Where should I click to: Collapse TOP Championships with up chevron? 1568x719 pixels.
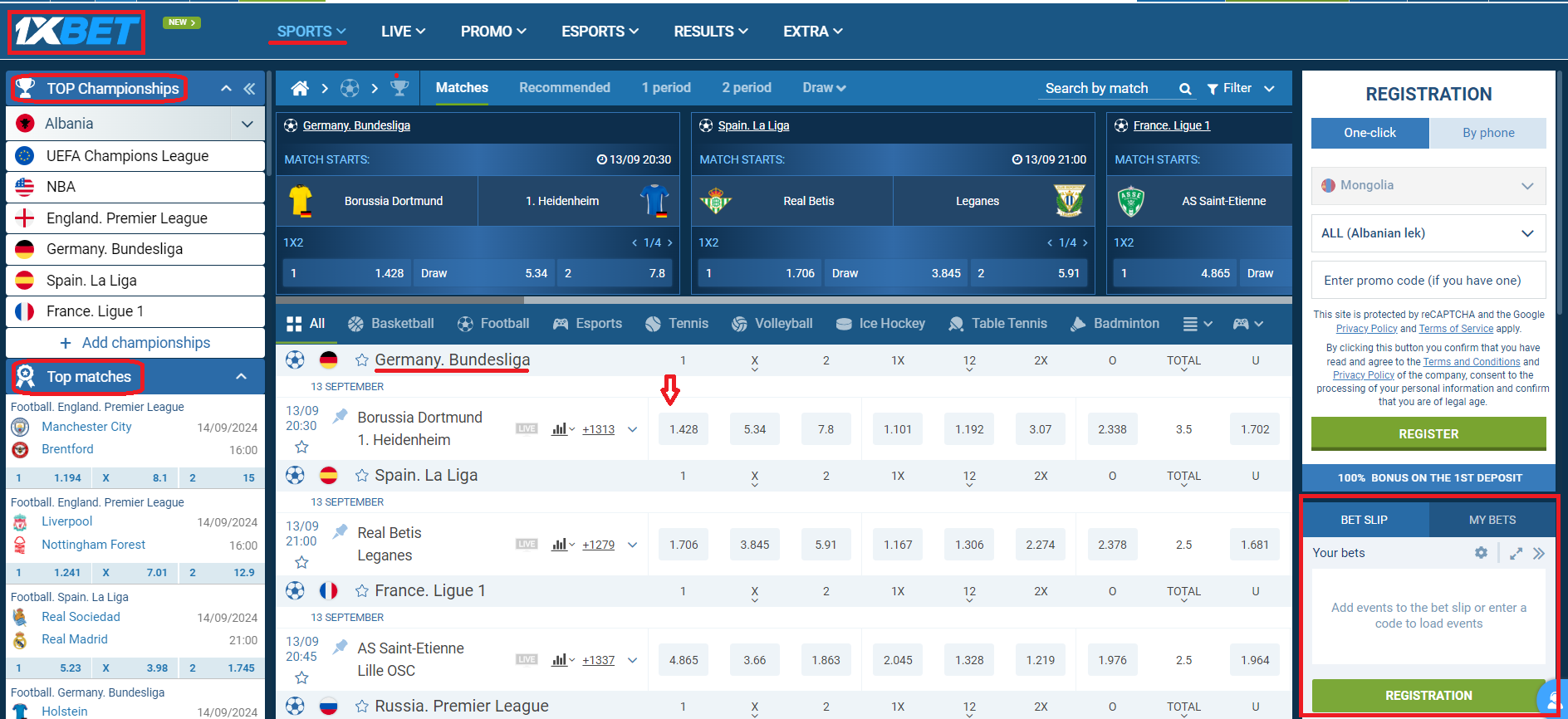coord(226,89)
